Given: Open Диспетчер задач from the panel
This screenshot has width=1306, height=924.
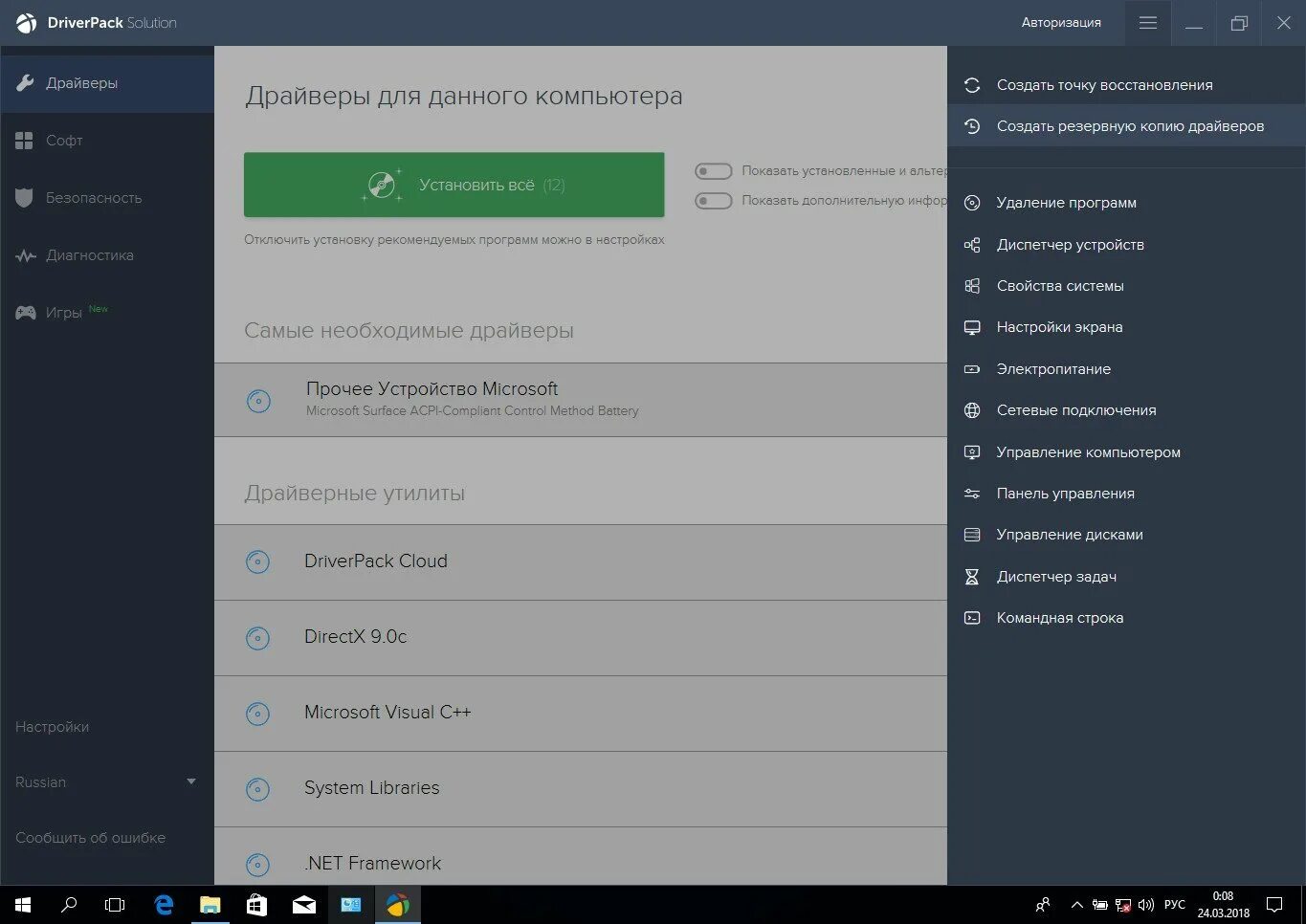Looking at the screenshot, I should 1057,576.
